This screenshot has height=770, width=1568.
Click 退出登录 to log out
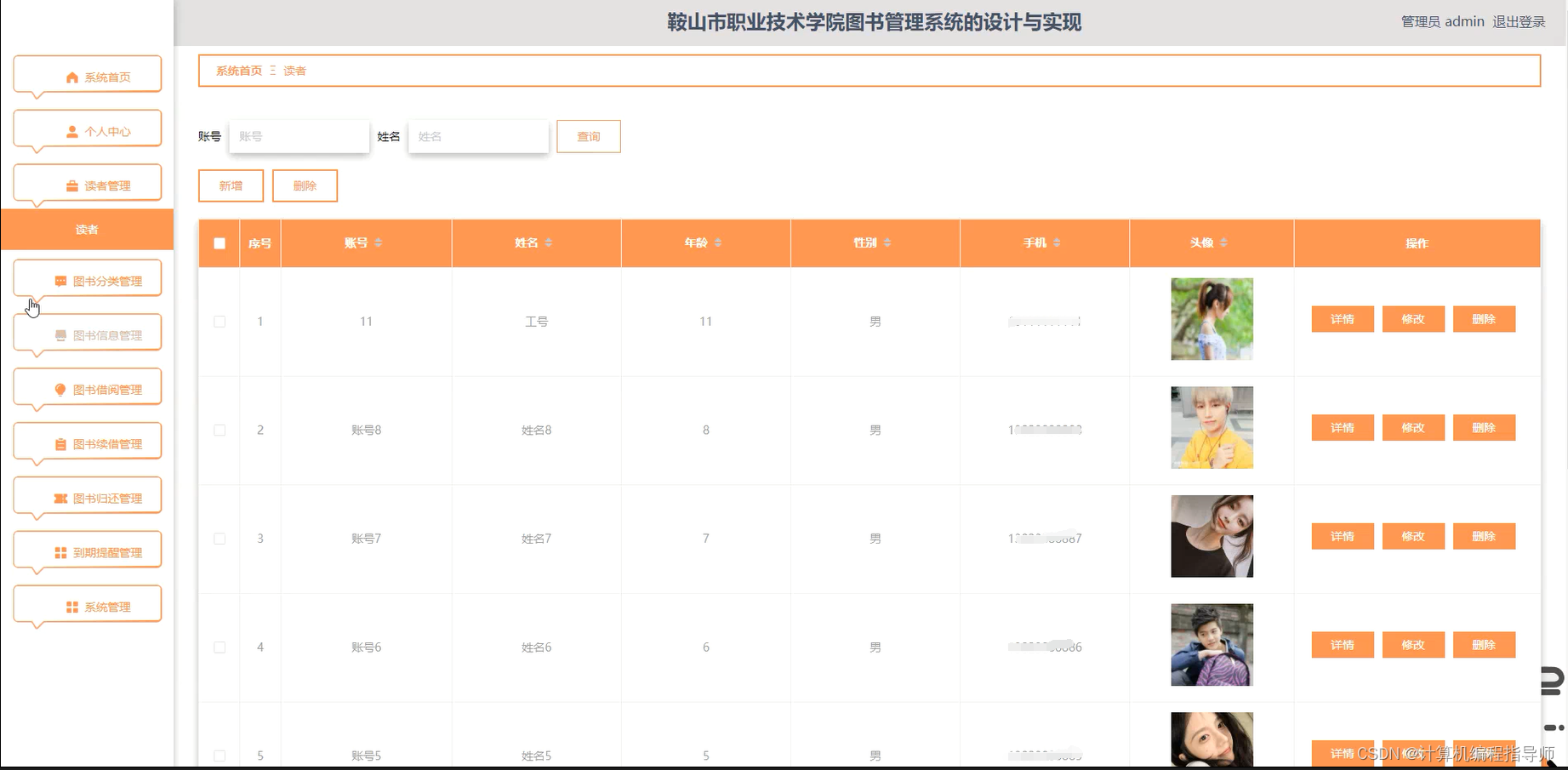point(1519,22)
